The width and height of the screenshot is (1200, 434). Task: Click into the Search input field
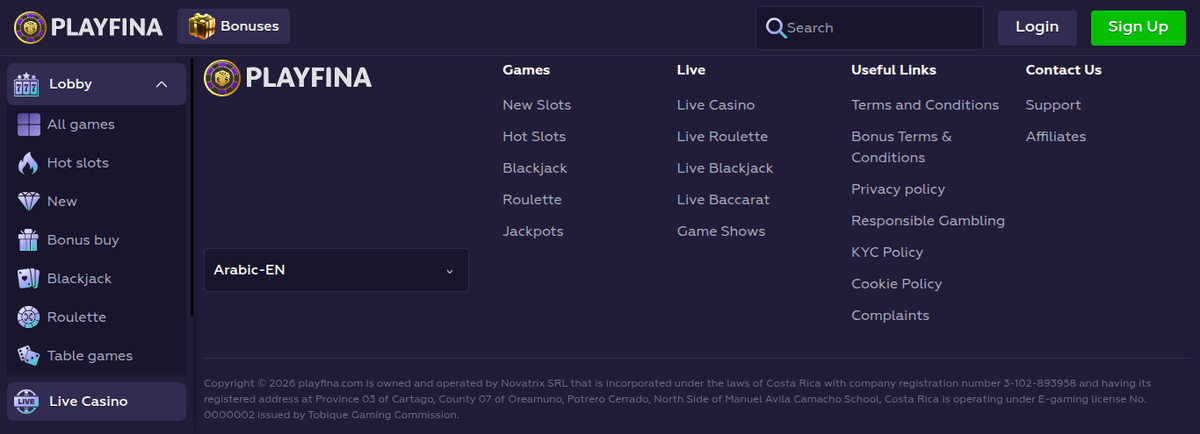coord(880,28)
